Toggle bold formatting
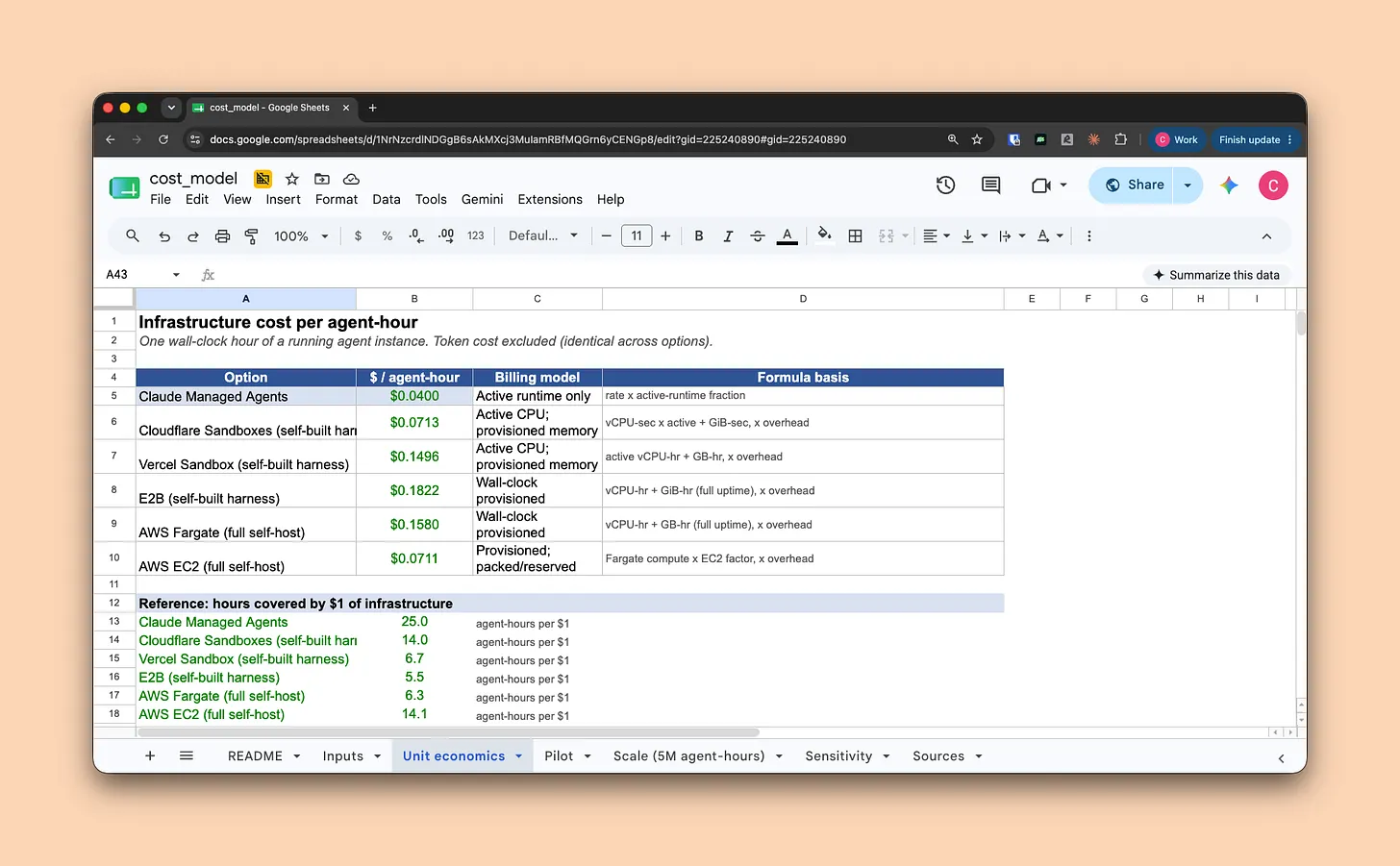The height and width of the screenshot is (866, 1400). (699, 235)
